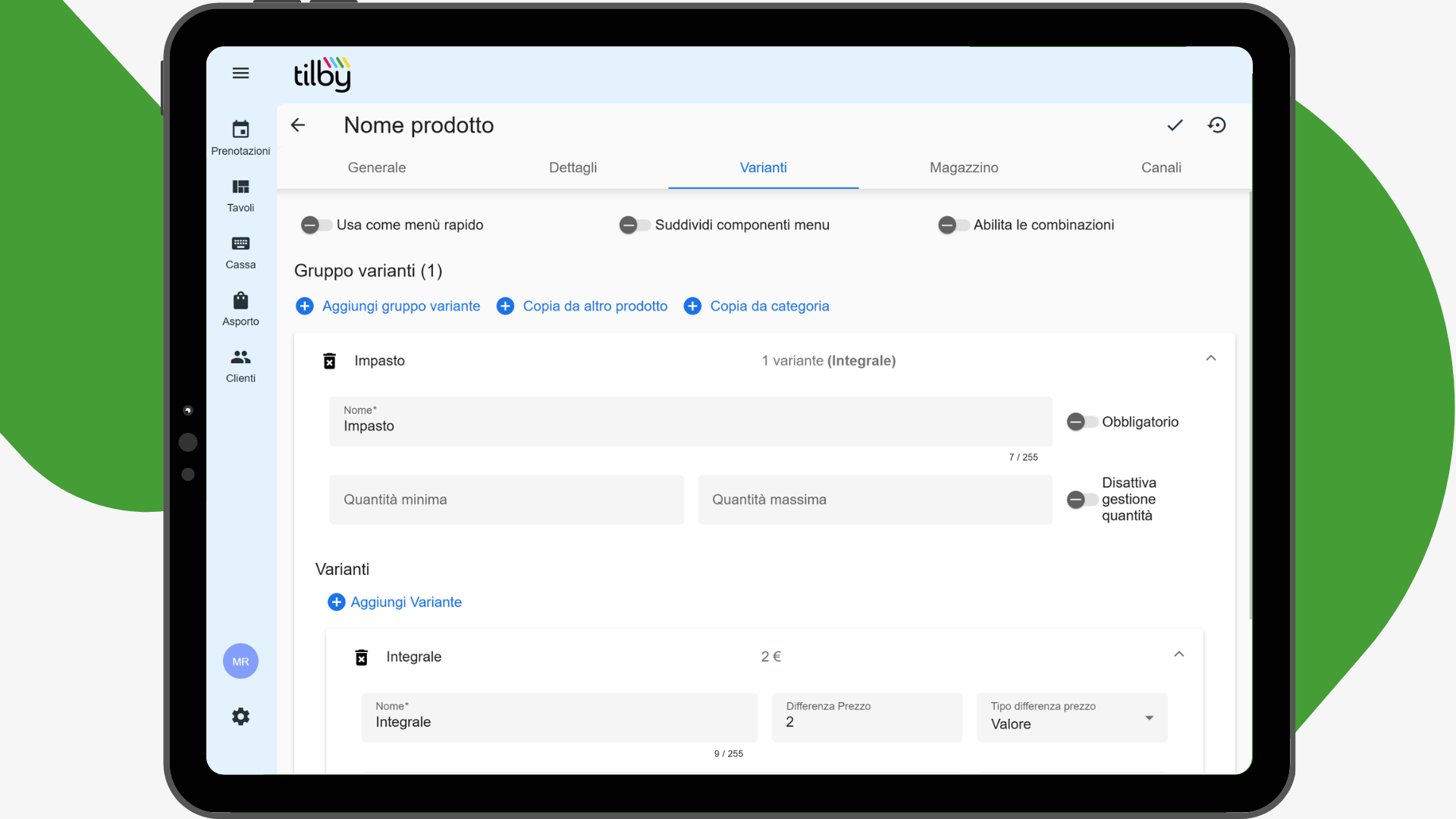Focus the variant Nome field Integrale
The height and width of the screenshot is (819, 1456).
tap(560, 717)
